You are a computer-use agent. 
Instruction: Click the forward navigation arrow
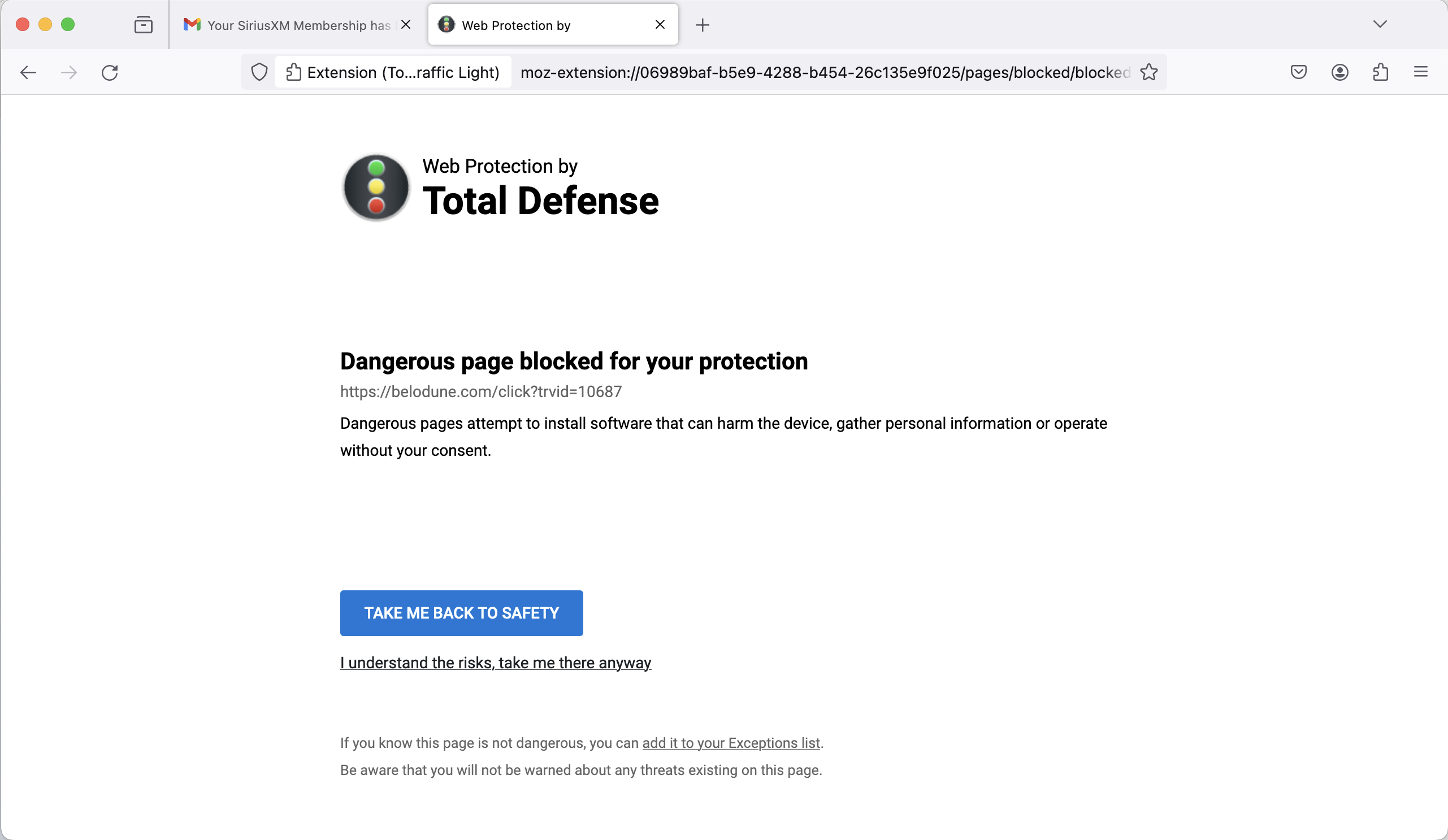[68, 72]
